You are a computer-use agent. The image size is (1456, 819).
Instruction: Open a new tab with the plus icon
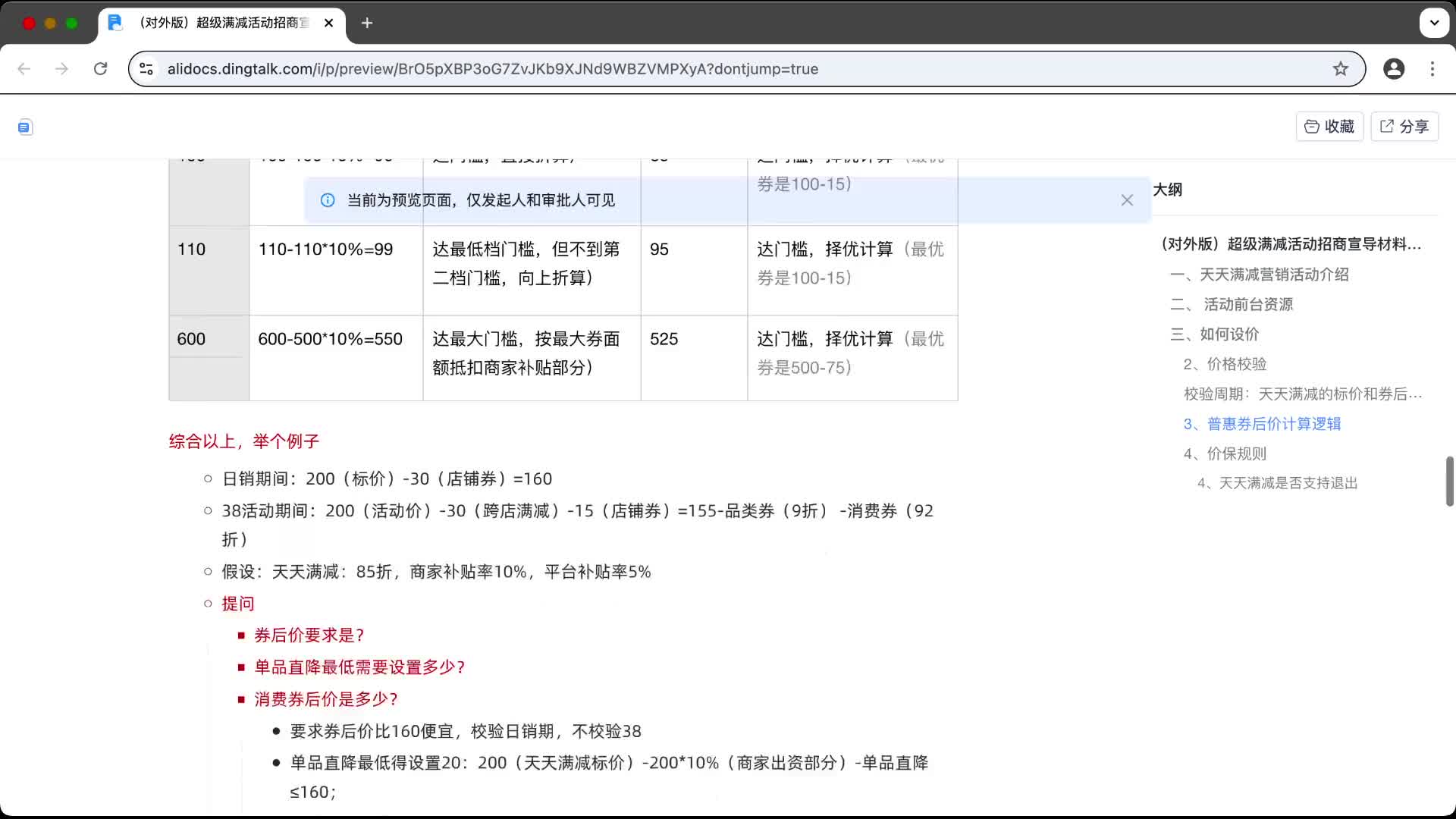pyautogui.click(x=367, y=23)
